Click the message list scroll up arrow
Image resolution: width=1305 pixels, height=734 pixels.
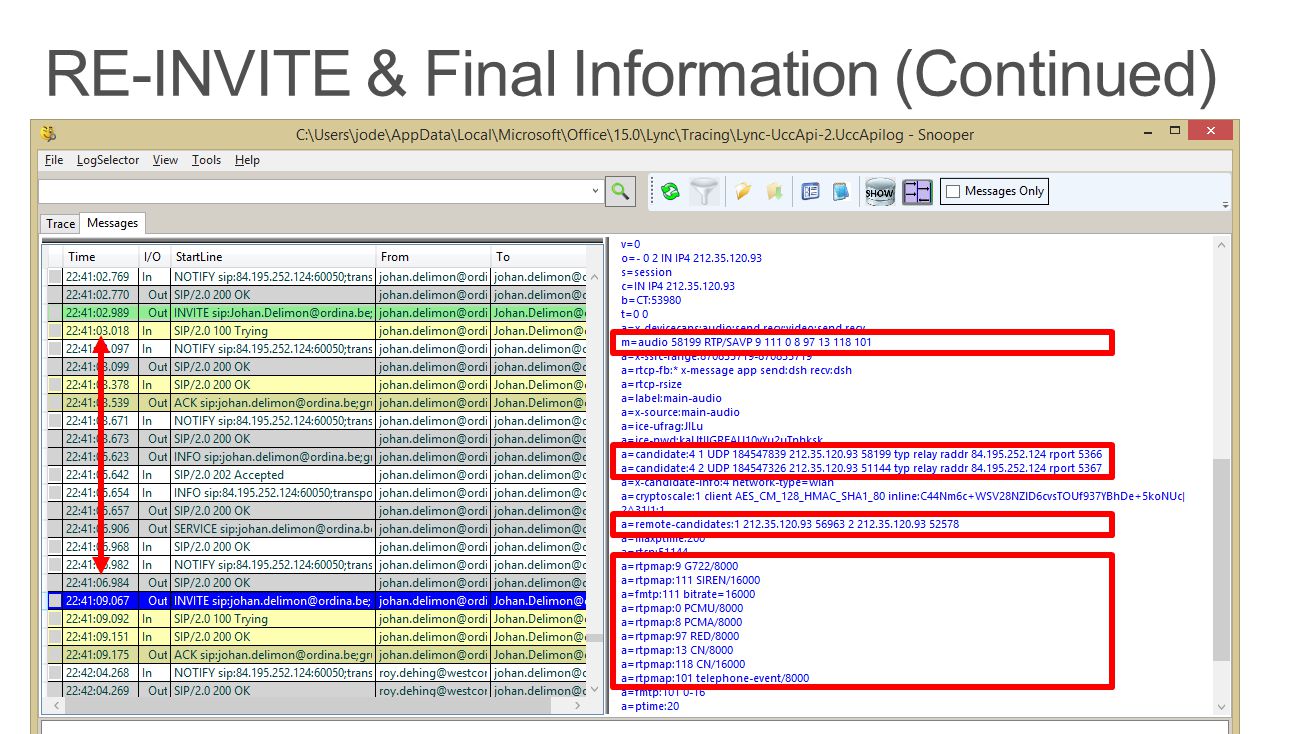[x=595, y=277]
